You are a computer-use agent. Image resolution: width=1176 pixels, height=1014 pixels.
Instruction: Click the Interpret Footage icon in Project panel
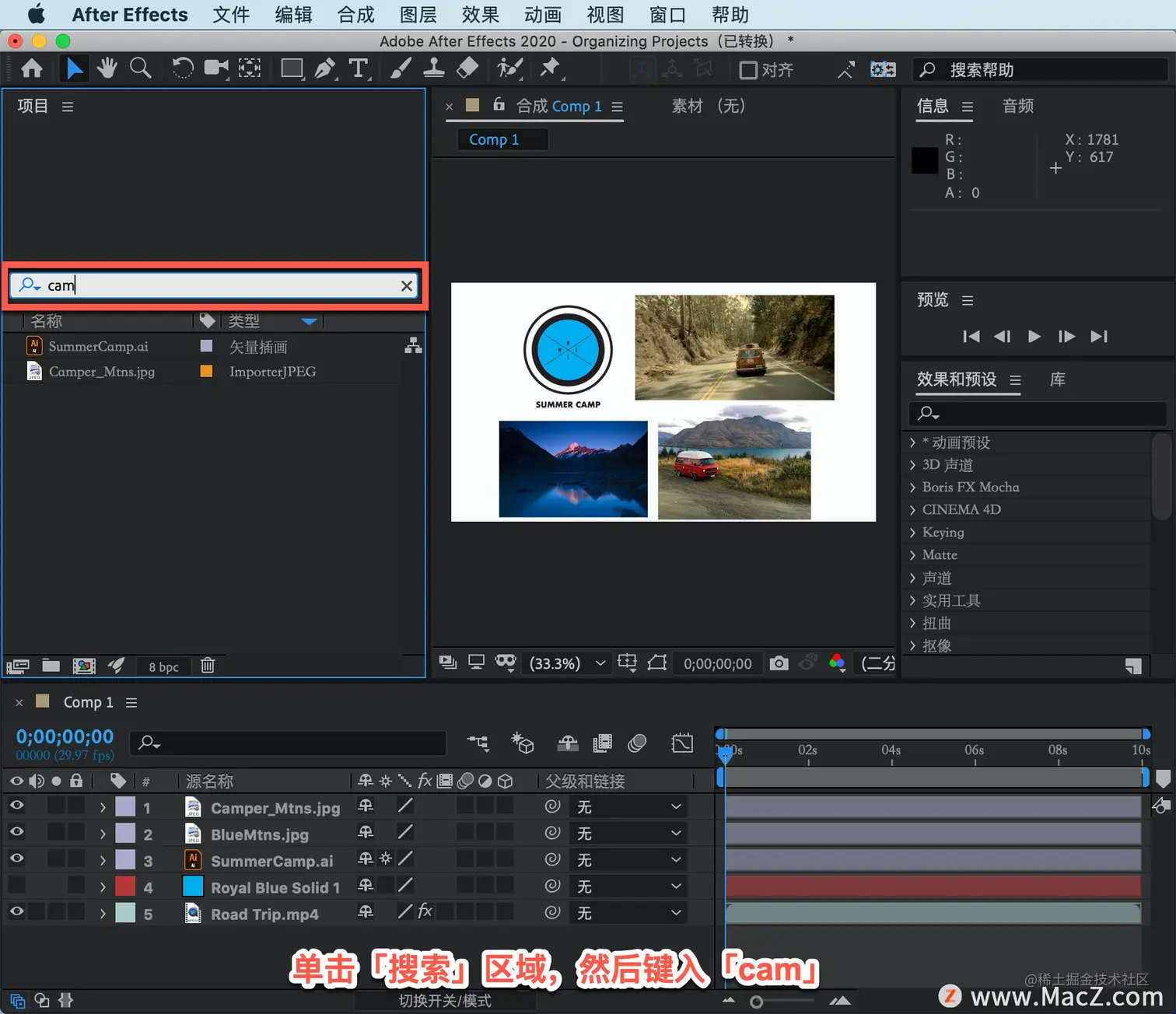pos(17,666)
